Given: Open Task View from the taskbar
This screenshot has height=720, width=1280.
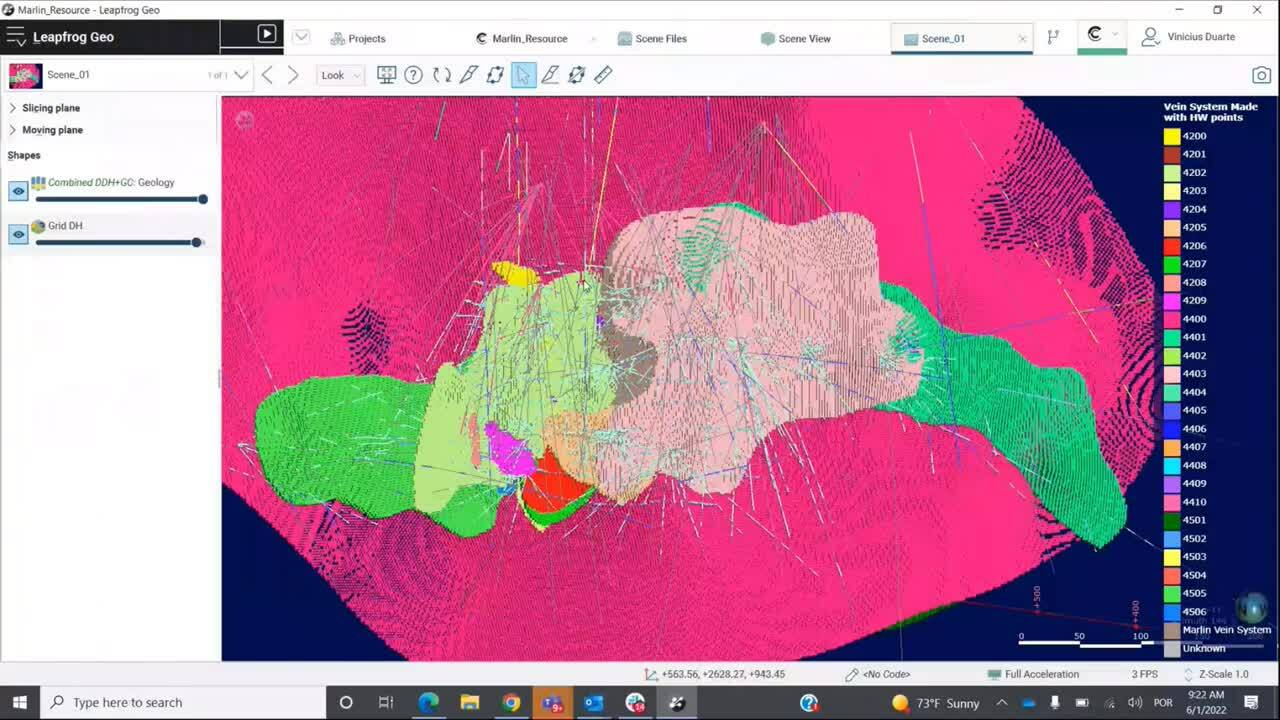Looking at the screenshot, I should [x=386, y=702].
